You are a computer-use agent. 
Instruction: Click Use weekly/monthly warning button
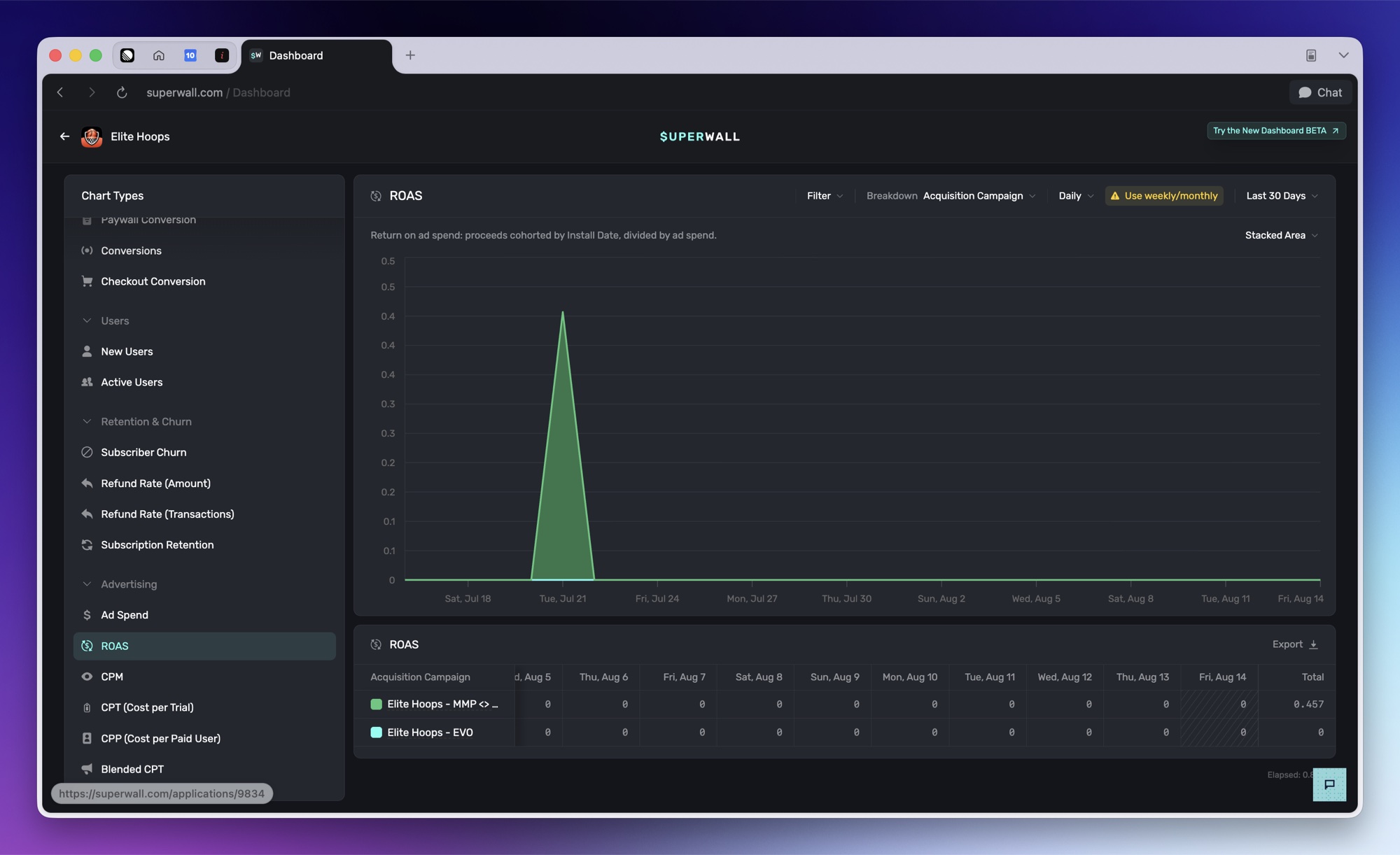pyautogui.click(x=1164, y=196)
